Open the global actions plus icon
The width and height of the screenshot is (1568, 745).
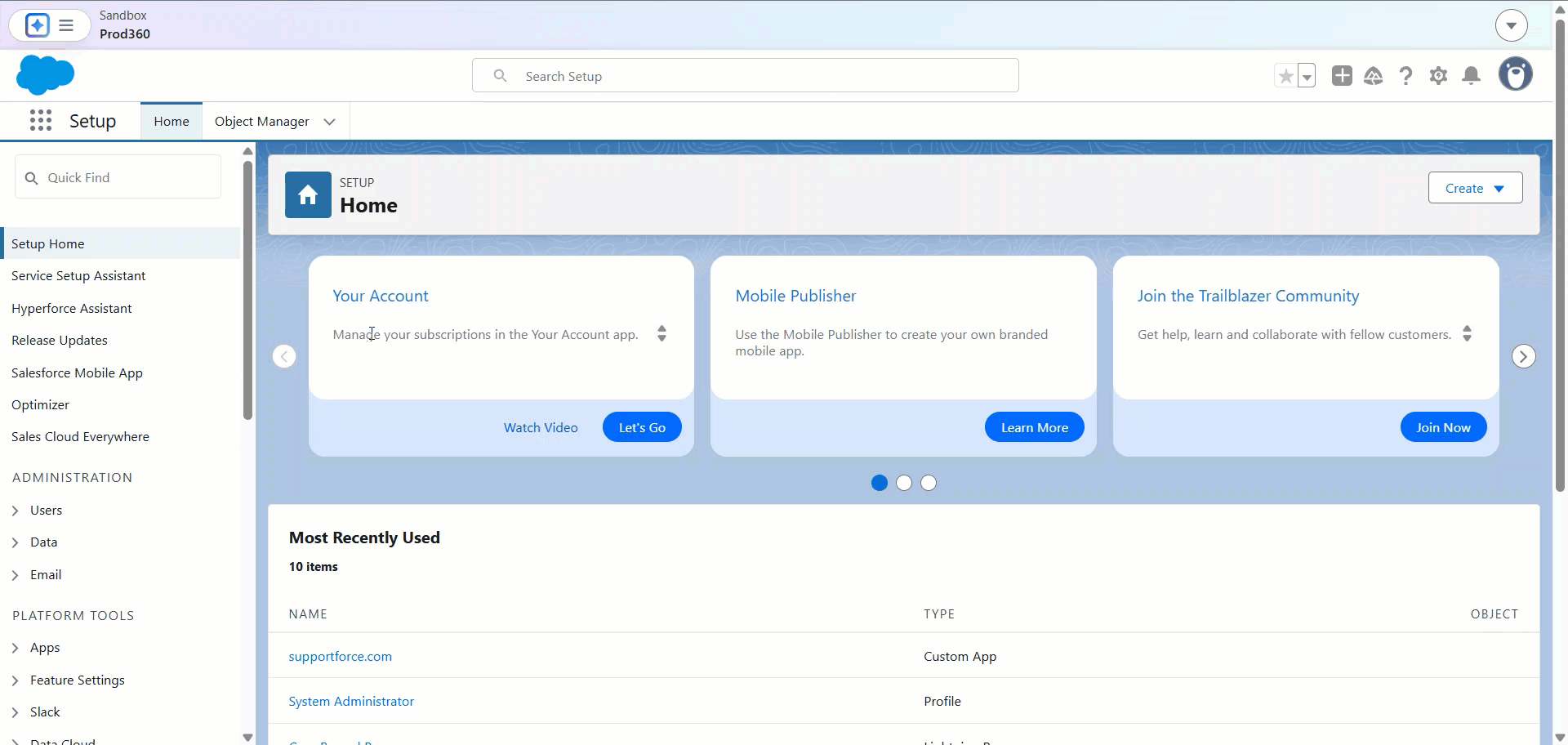(1342, 76)
